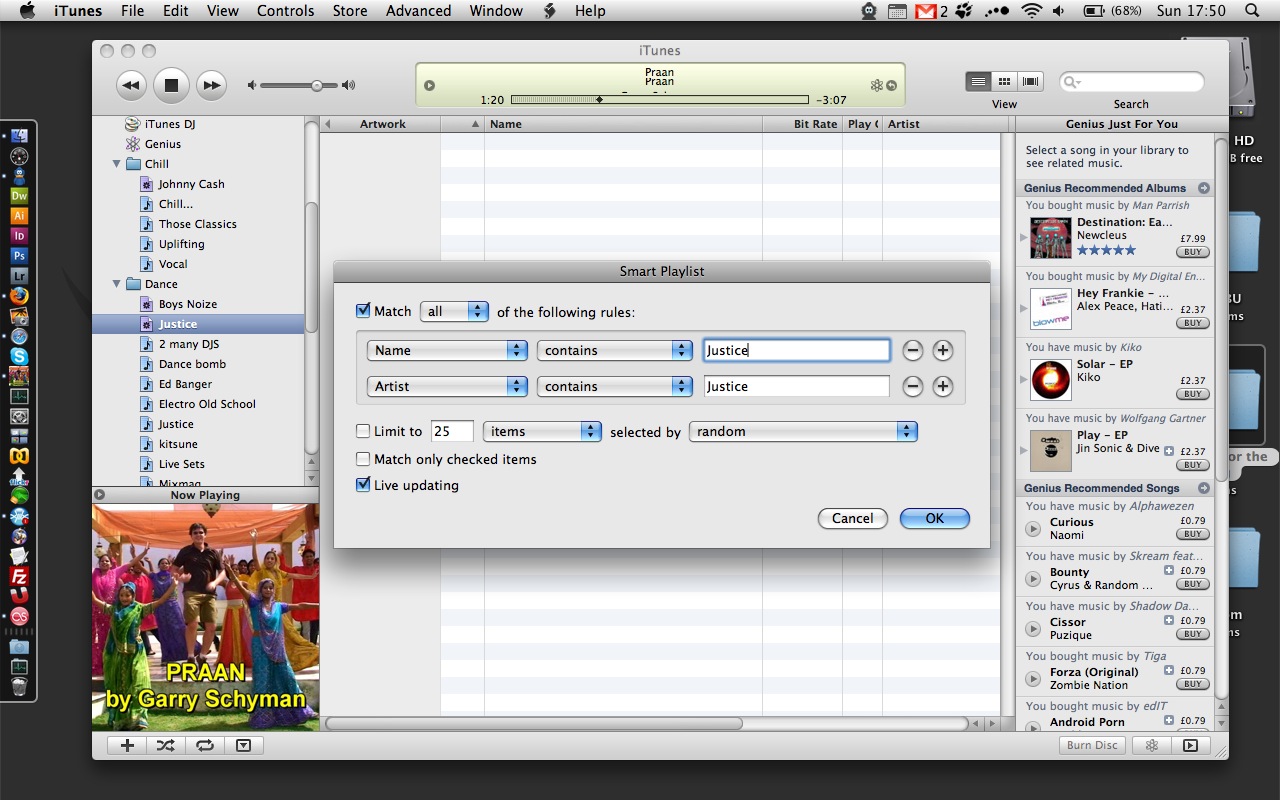Open the Window menu
Image resolution: width=1280 pixels, height=800 pixels.
[x=496, y=11]
